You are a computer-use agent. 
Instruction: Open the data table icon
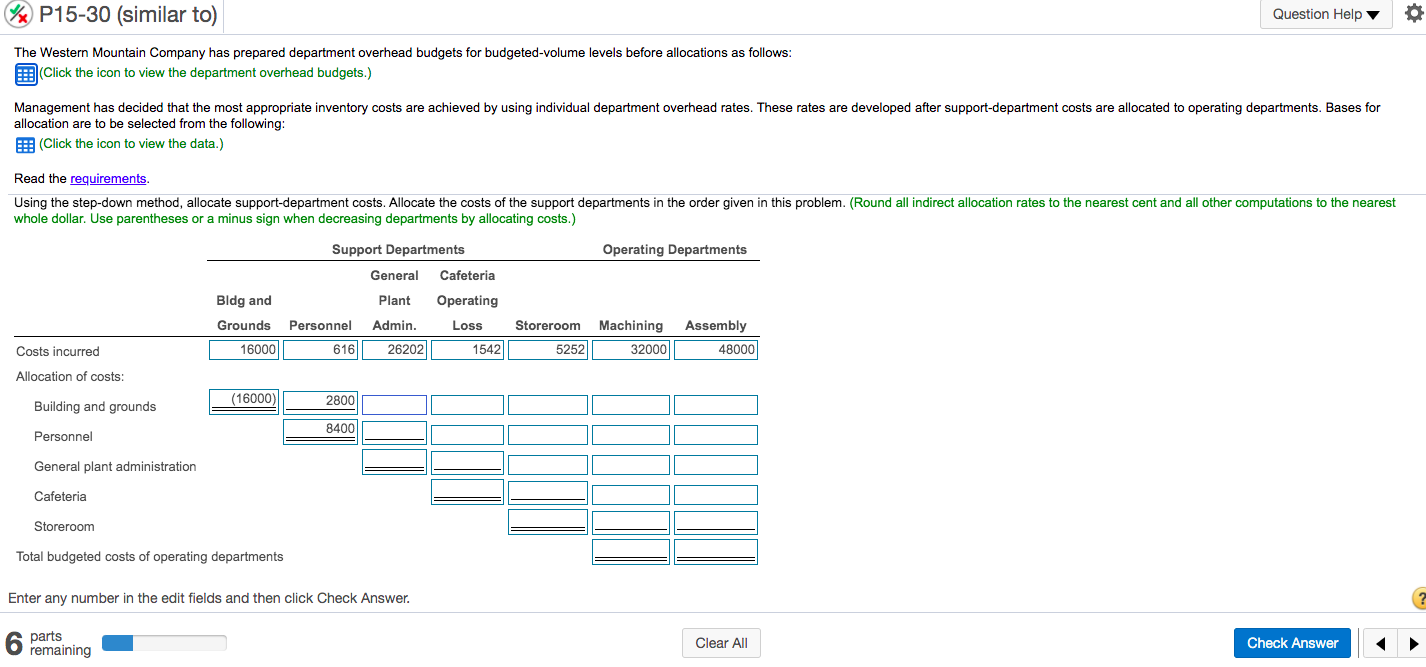pyautogui.click(x=25, y=144)
